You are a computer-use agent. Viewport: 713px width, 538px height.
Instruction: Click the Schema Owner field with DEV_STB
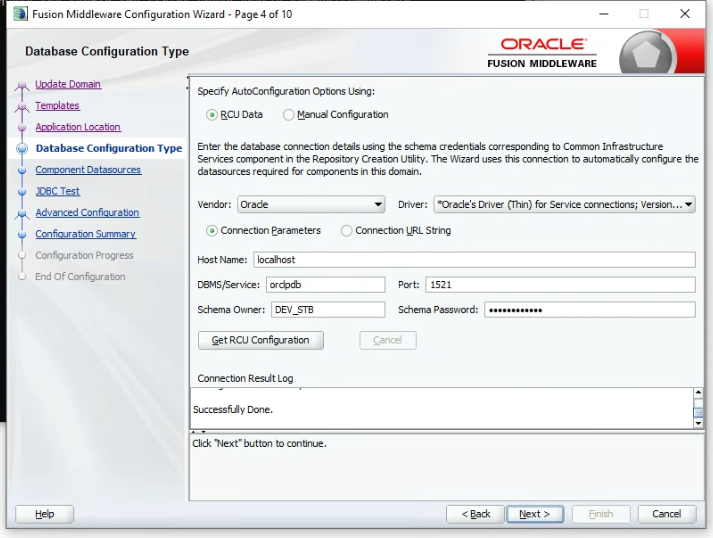[x=328, y=310]
